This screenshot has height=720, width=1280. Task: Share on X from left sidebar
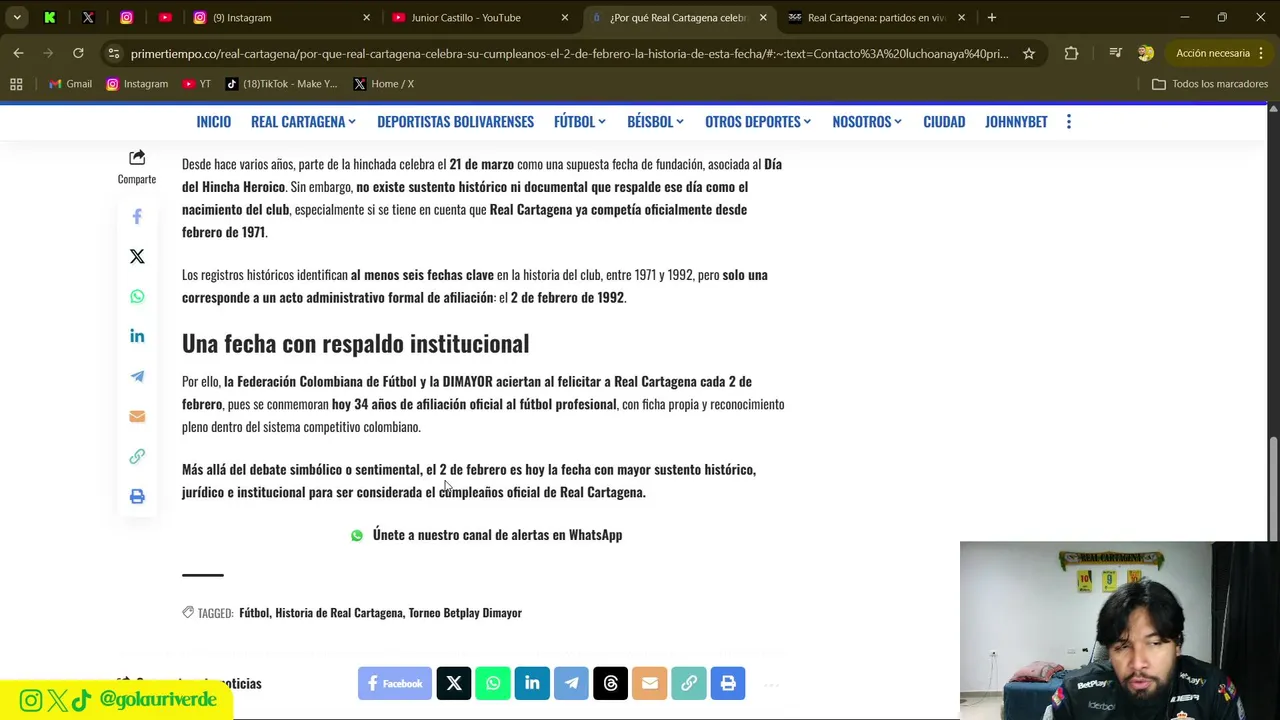(137, 256)
